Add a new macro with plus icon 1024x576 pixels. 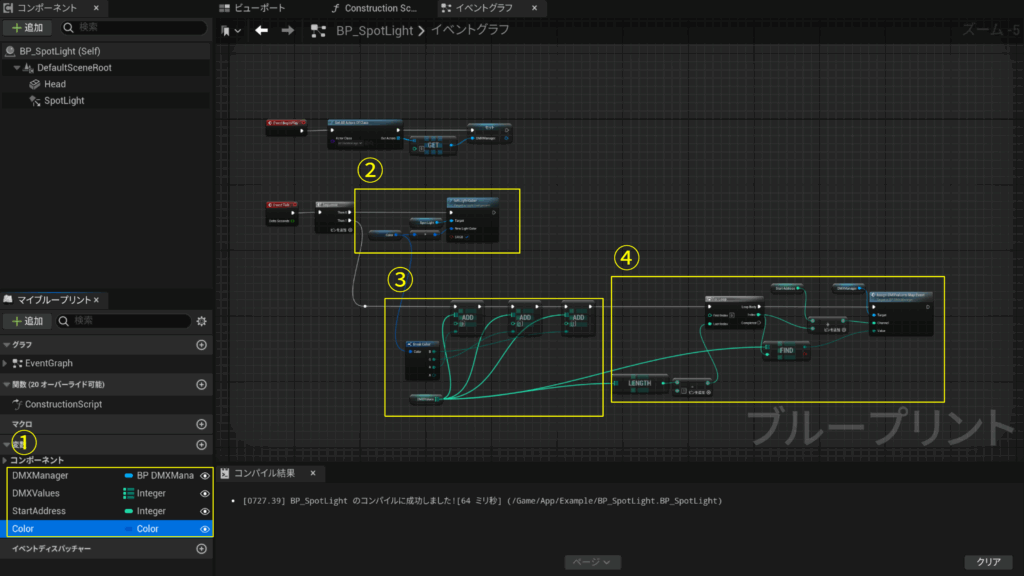point(201,424)
